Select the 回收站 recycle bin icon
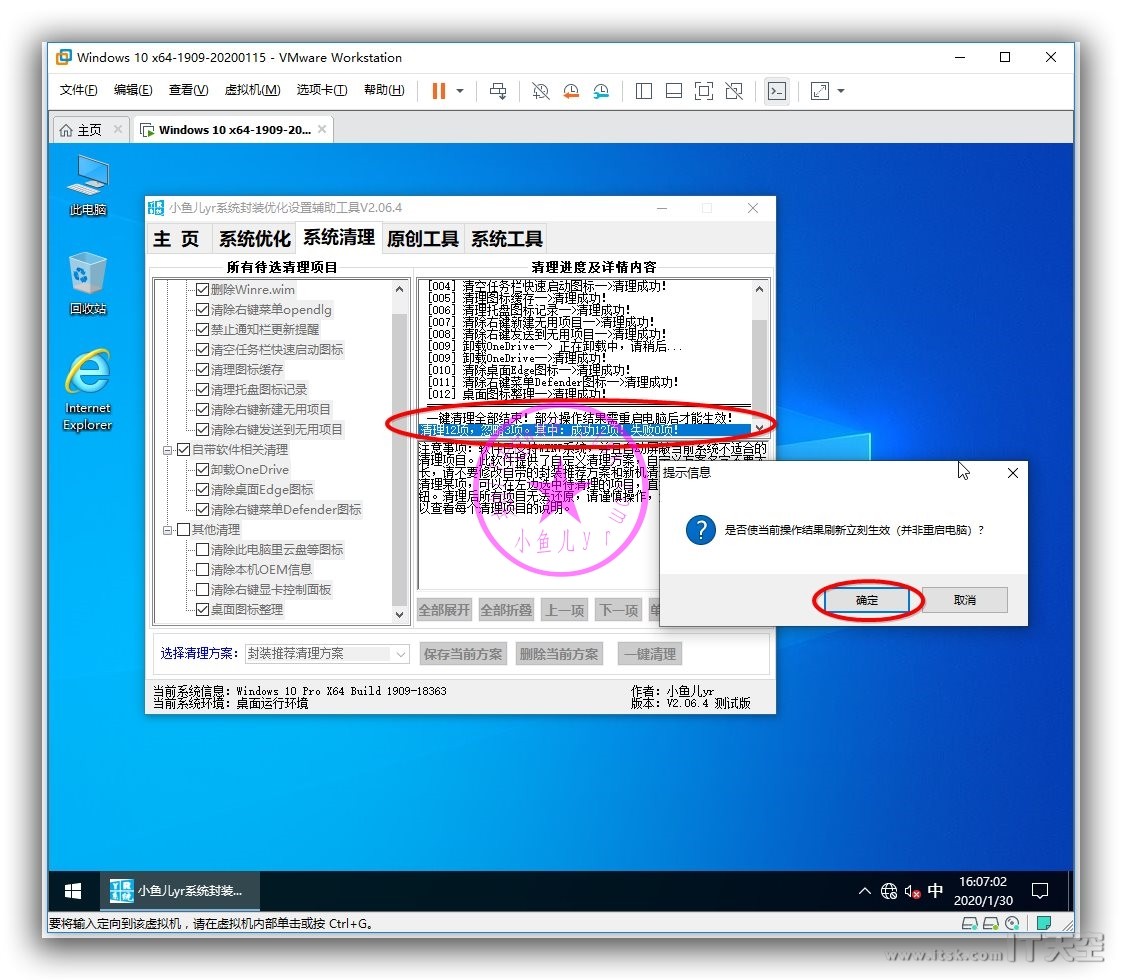This screenshot has height=980, width=1122. [88, 283]
